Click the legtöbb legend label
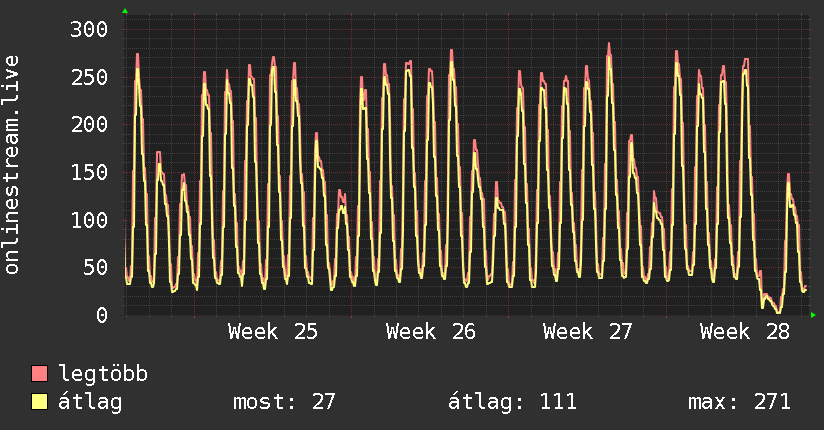The height and width of the screenshot is (430, 824). [x=103, y=373]
